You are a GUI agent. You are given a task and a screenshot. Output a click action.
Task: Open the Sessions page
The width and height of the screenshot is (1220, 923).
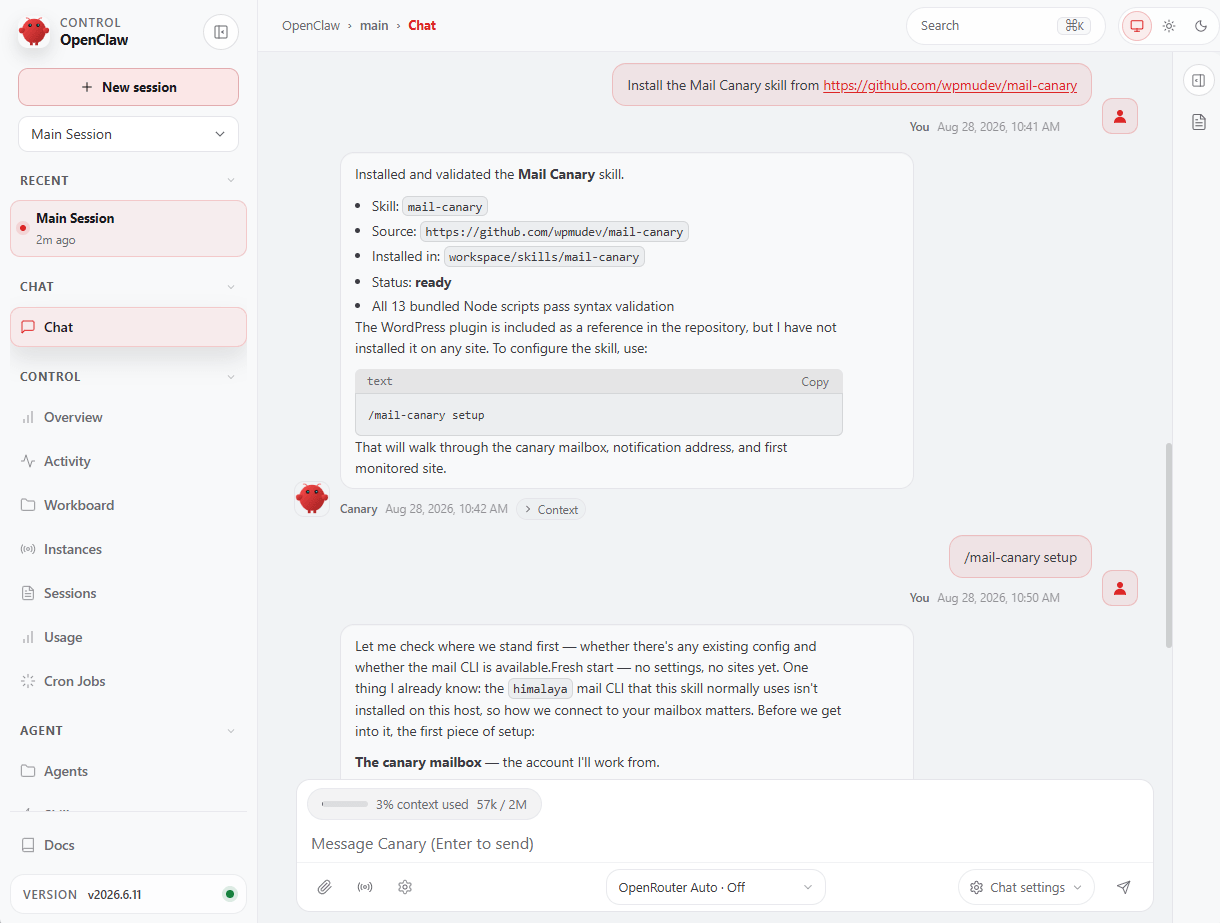click(128, 593)
